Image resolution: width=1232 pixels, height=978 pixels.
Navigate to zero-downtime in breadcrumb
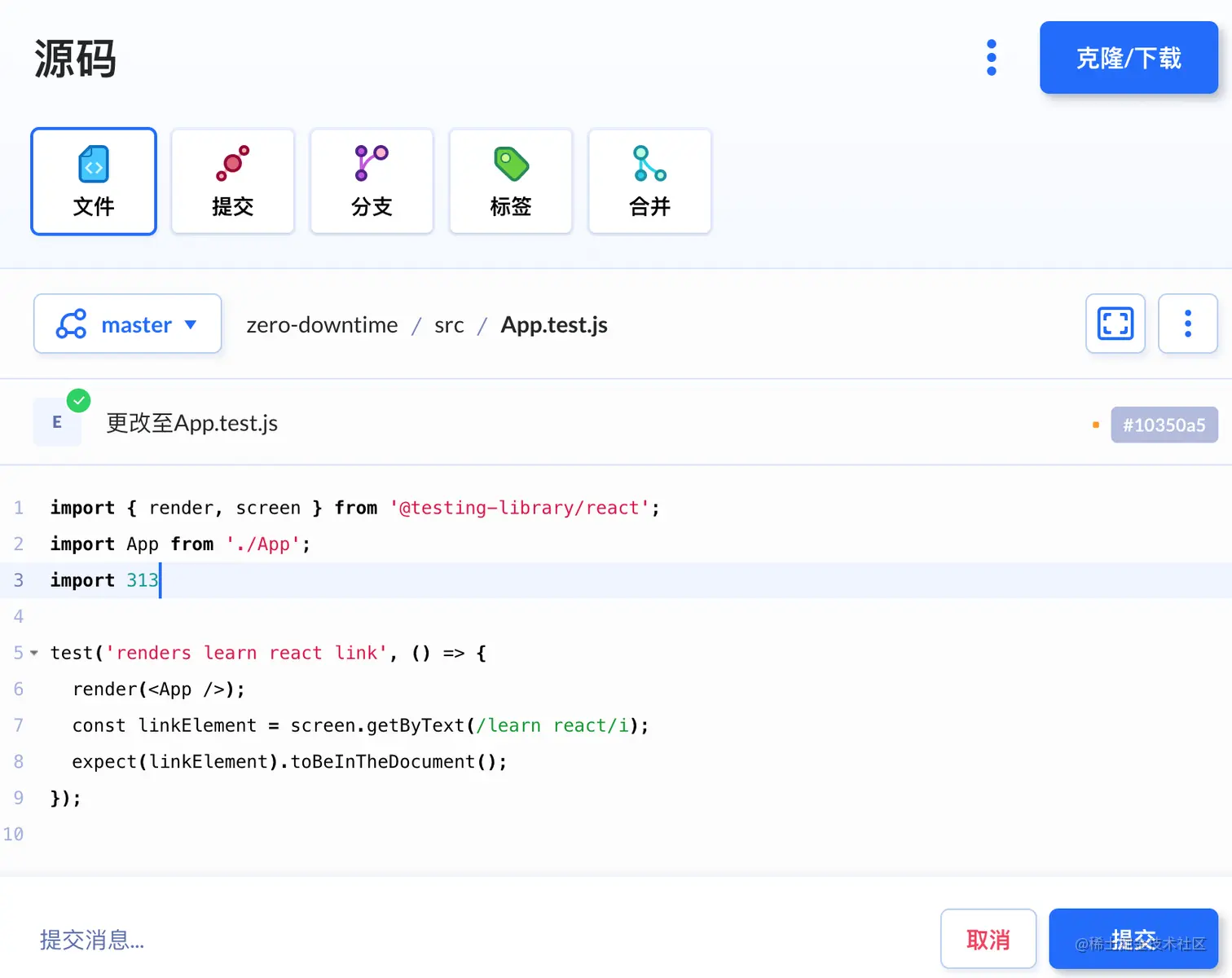[322, 324]
